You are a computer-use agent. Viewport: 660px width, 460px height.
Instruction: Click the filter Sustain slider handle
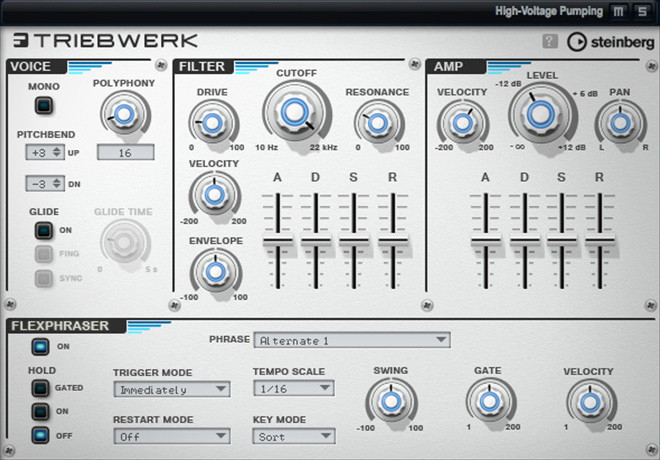[354, 241]
